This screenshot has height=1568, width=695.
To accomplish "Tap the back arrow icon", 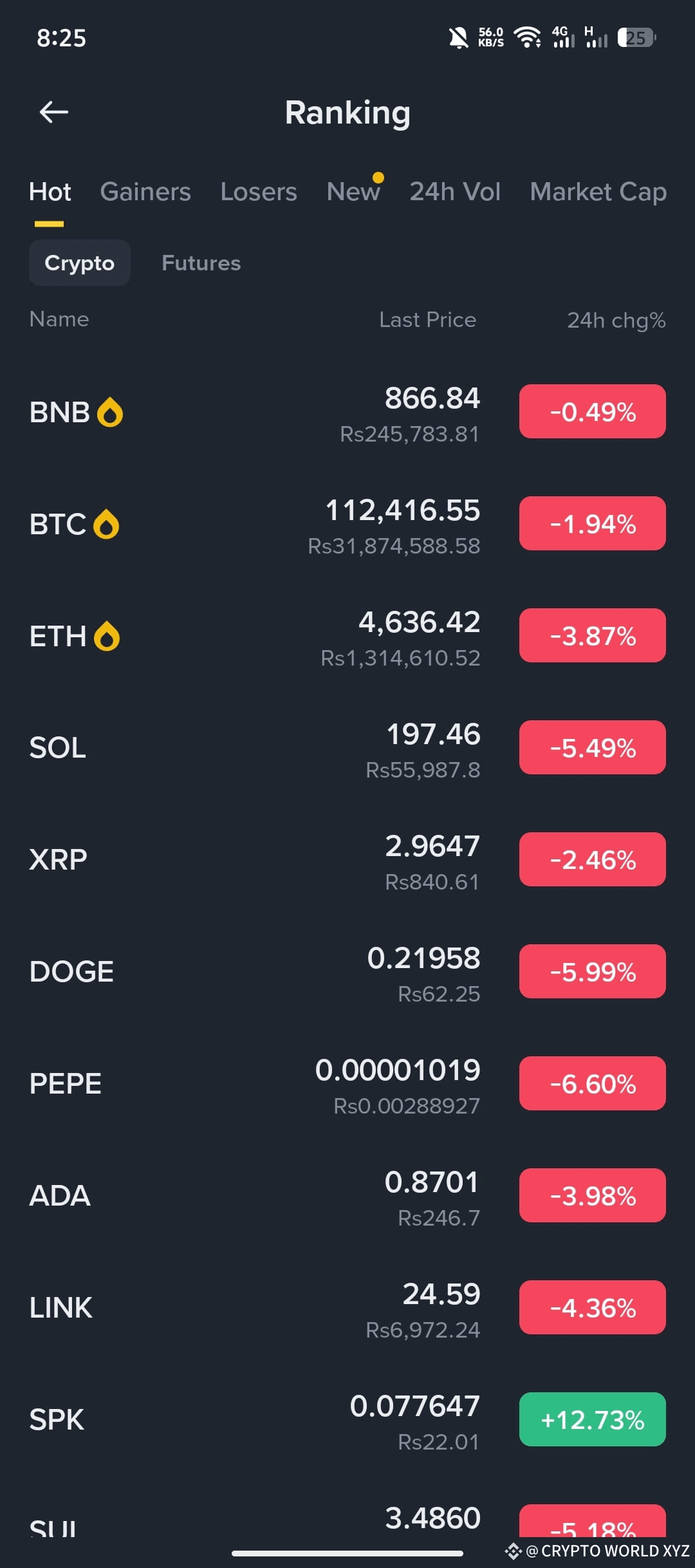I will pyautogui.click(x=54, y=112).
